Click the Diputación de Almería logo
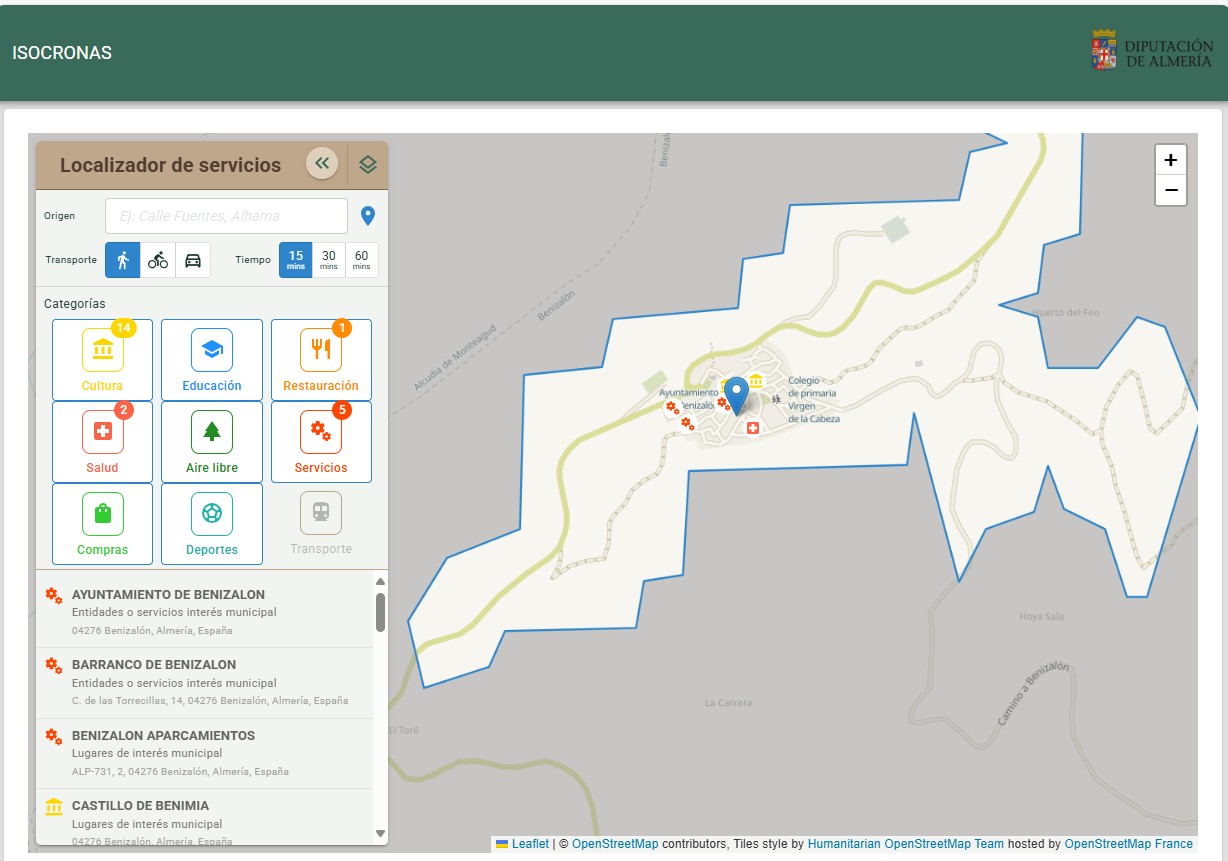Screen dimensions: 1228x861 pos(1152,50)
